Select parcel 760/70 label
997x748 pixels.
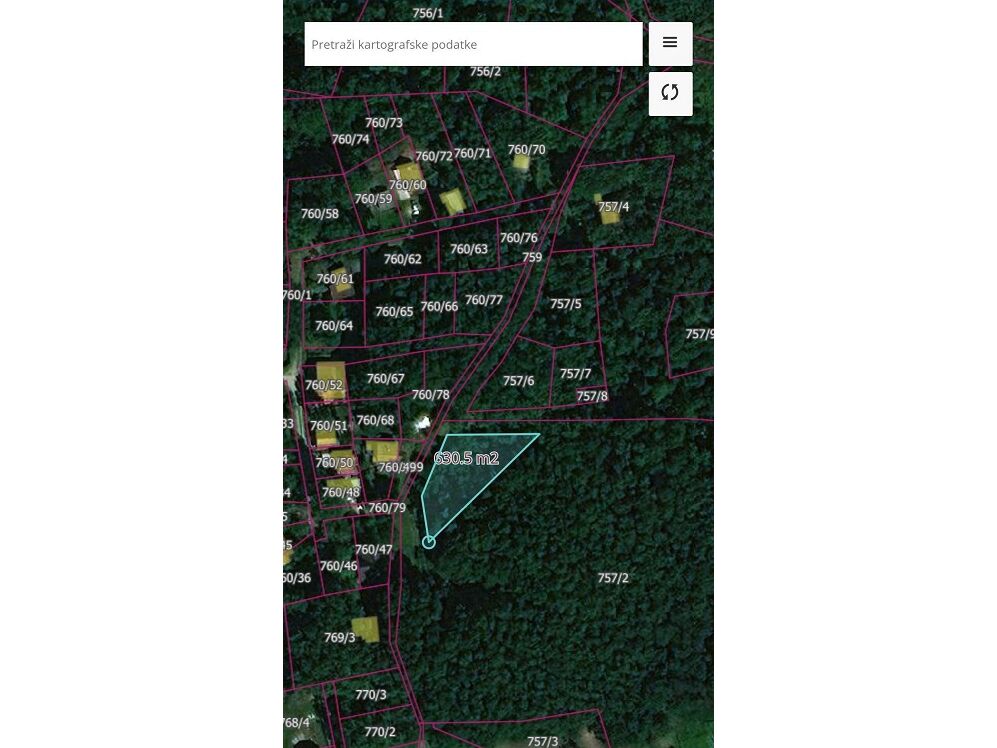[x=526, y=149]
